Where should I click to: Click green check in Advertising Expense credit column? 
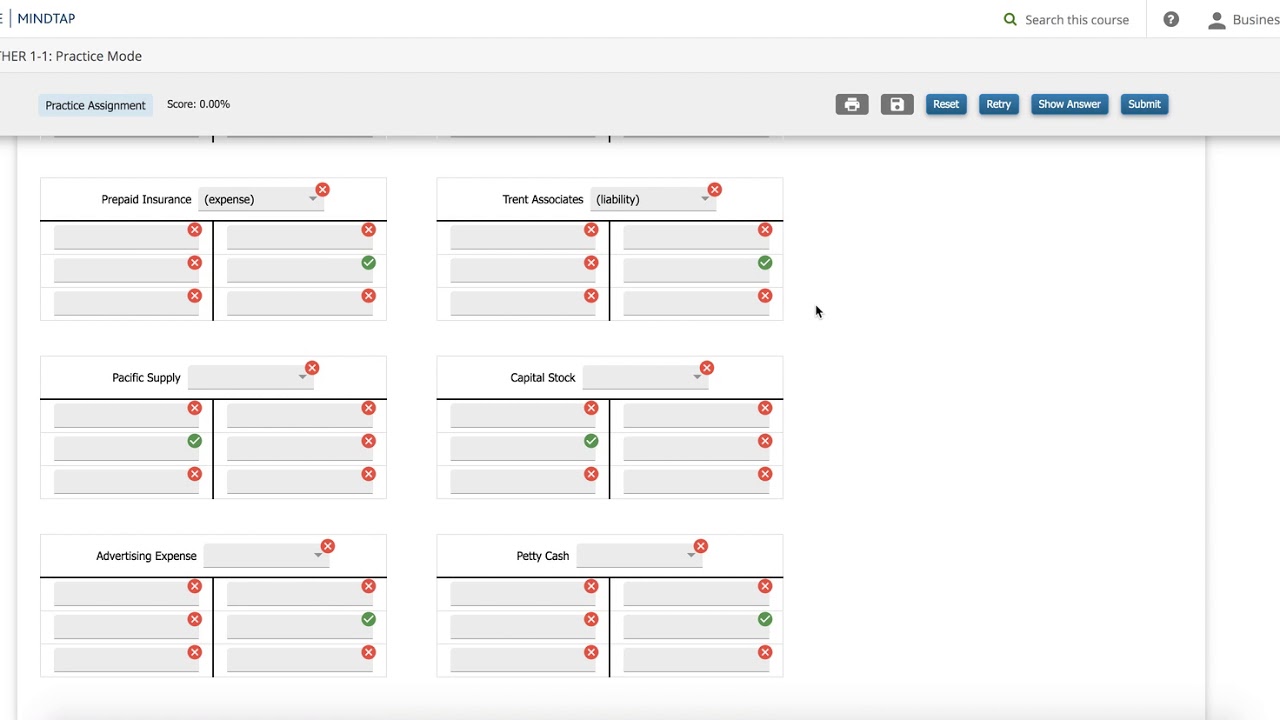pyautogui.click(x=369, y=619)
